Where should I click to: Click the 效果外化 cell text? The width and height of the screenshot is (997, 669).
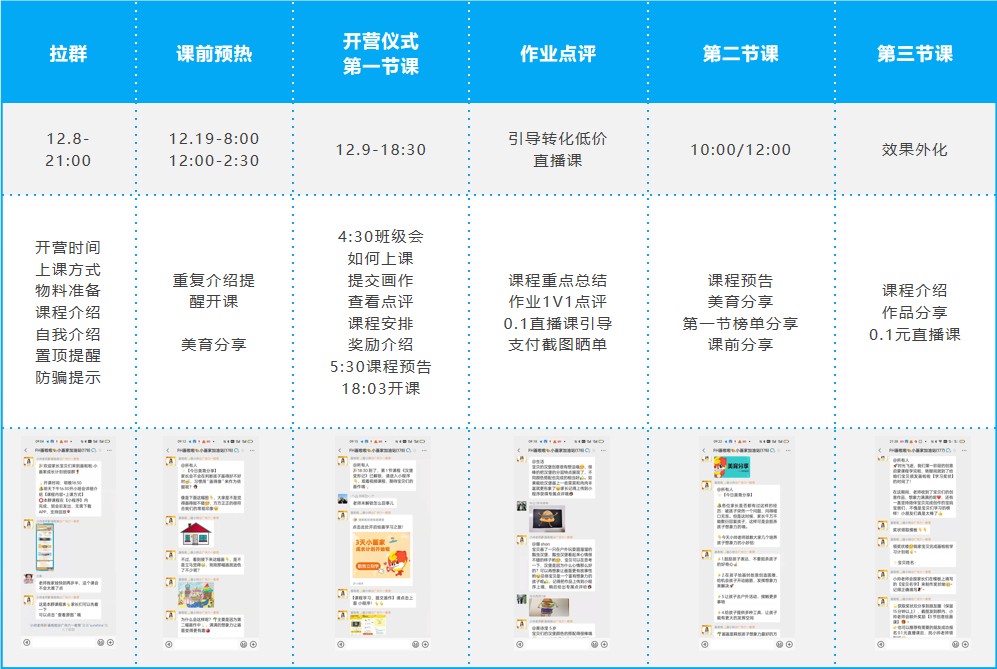[x=914, y=150]
